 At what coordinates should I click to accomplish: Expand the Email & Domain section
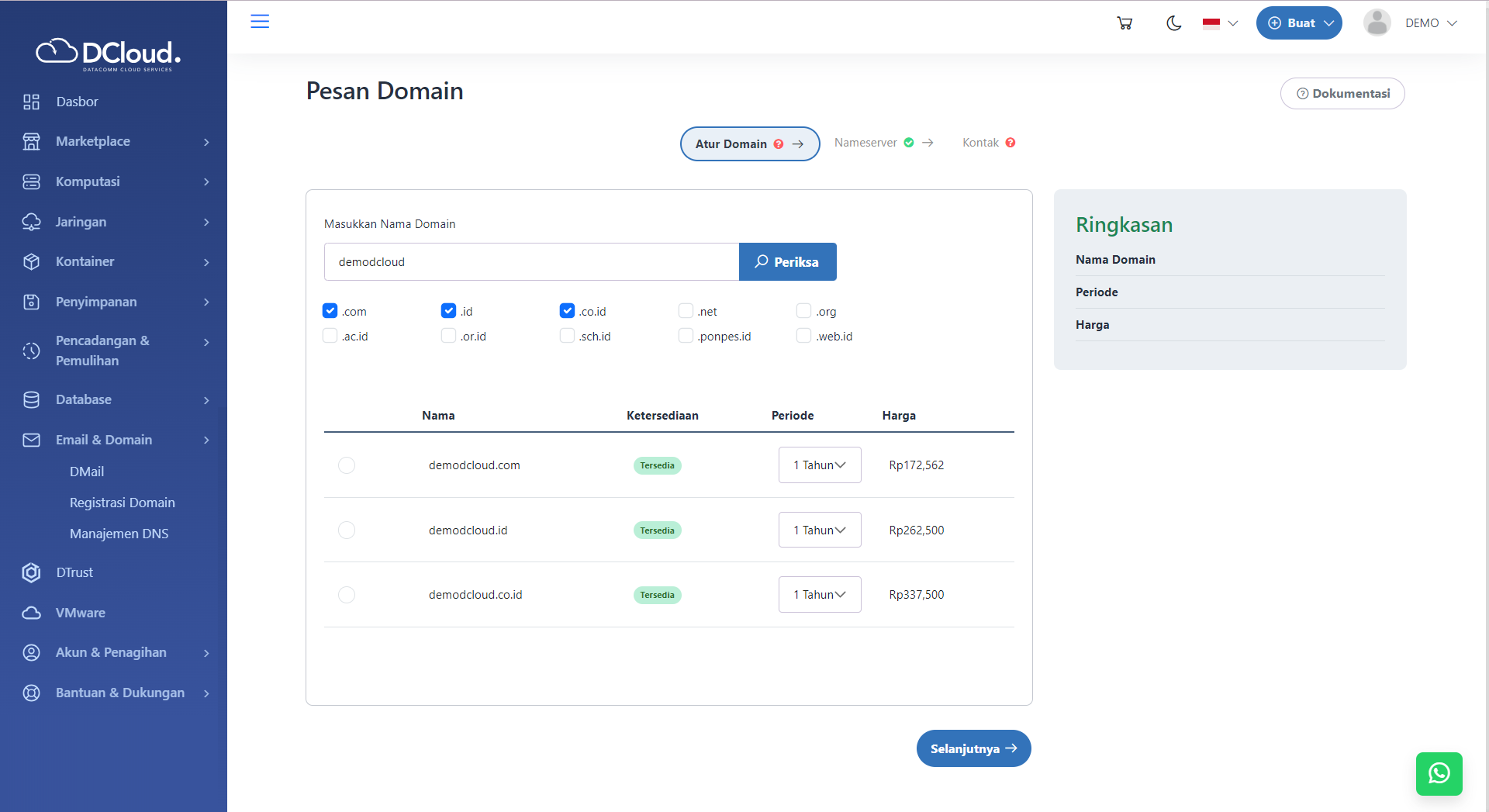tap(103, 440)
